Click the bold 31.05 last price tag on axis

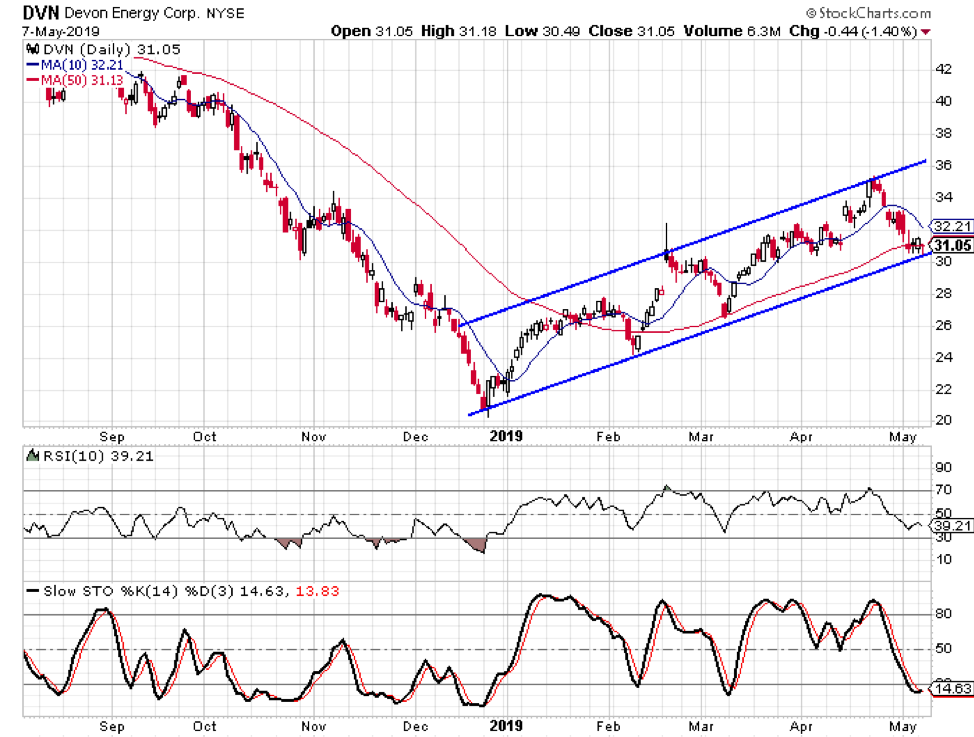point(952,245)
